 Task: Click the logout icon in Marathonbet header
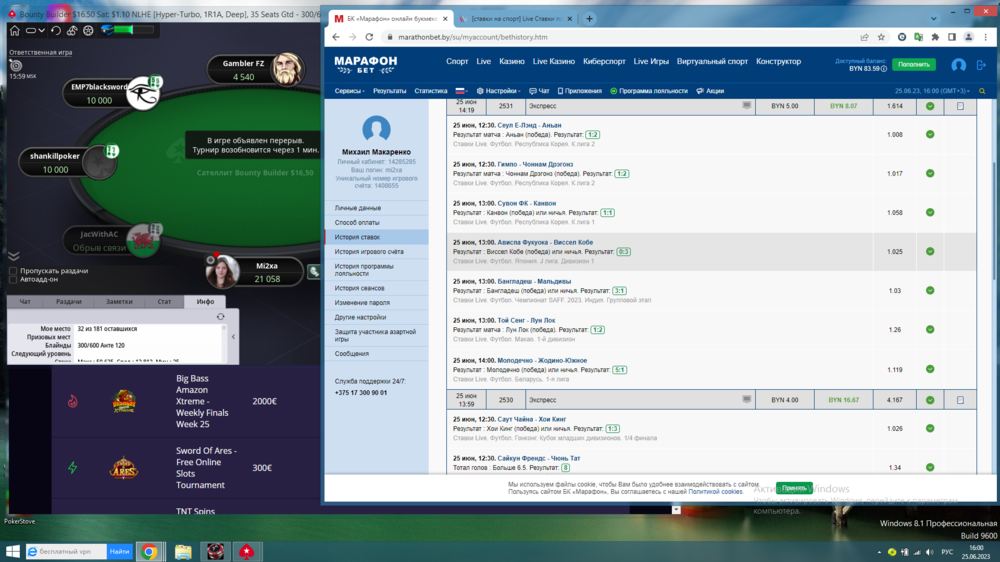[x=981, y=65]
